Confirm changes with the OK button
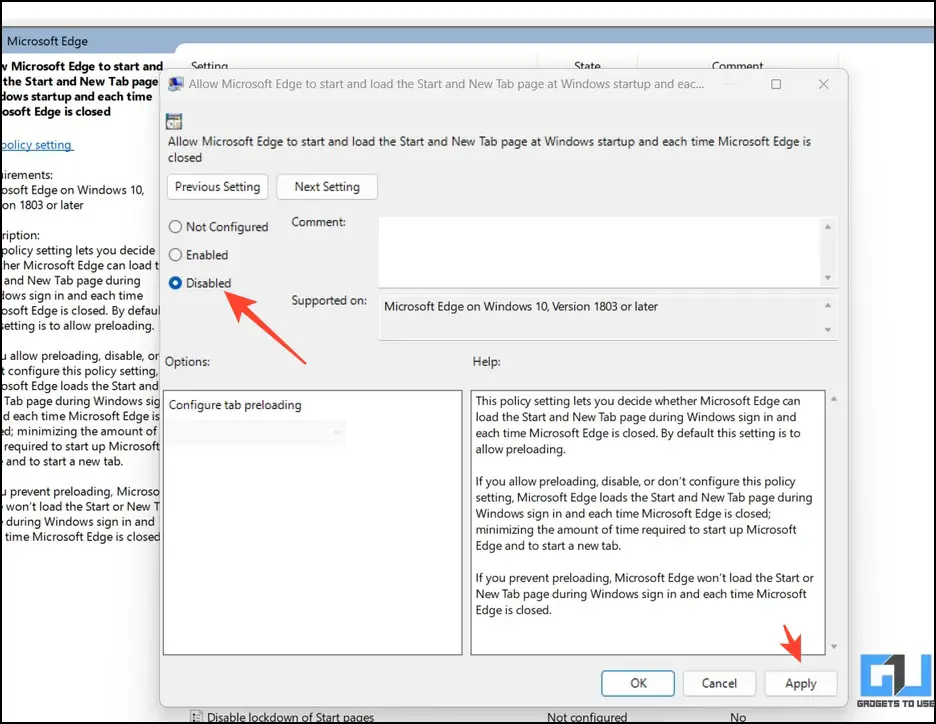 pos(637,683)
